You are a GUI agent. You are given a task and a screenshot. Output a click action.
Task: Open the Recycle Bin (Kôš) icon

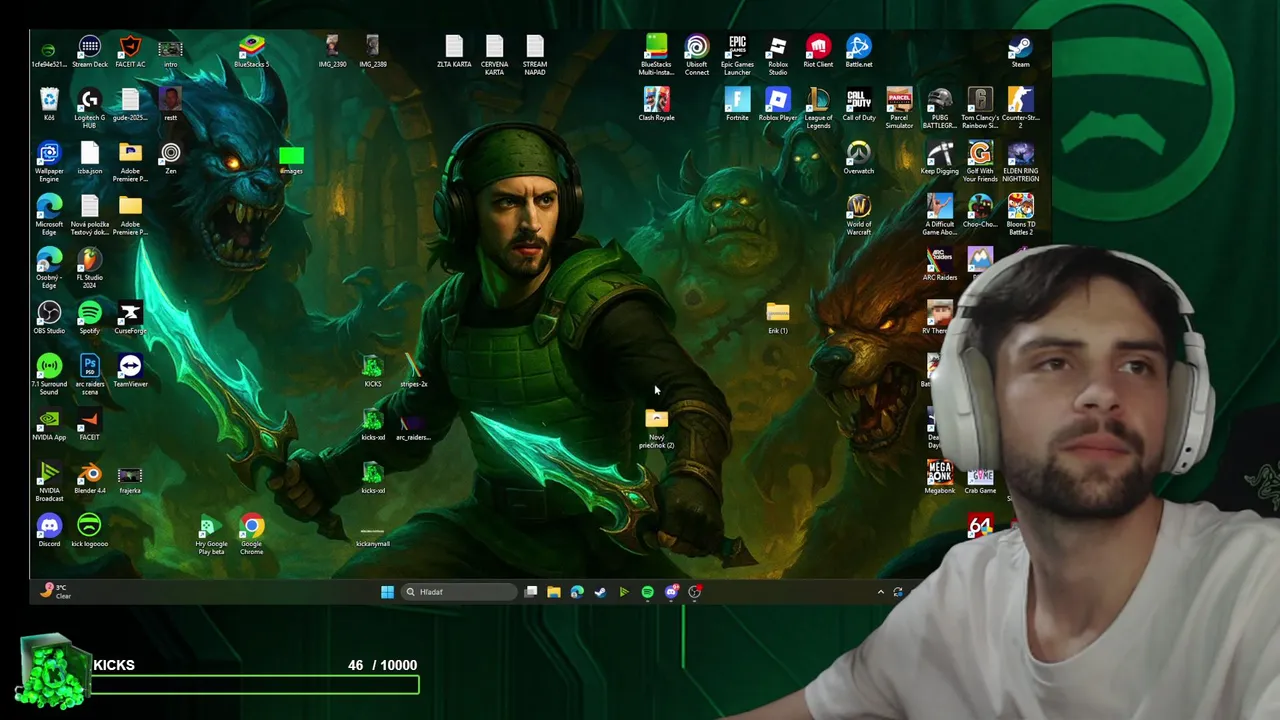[x=49, y=105]
